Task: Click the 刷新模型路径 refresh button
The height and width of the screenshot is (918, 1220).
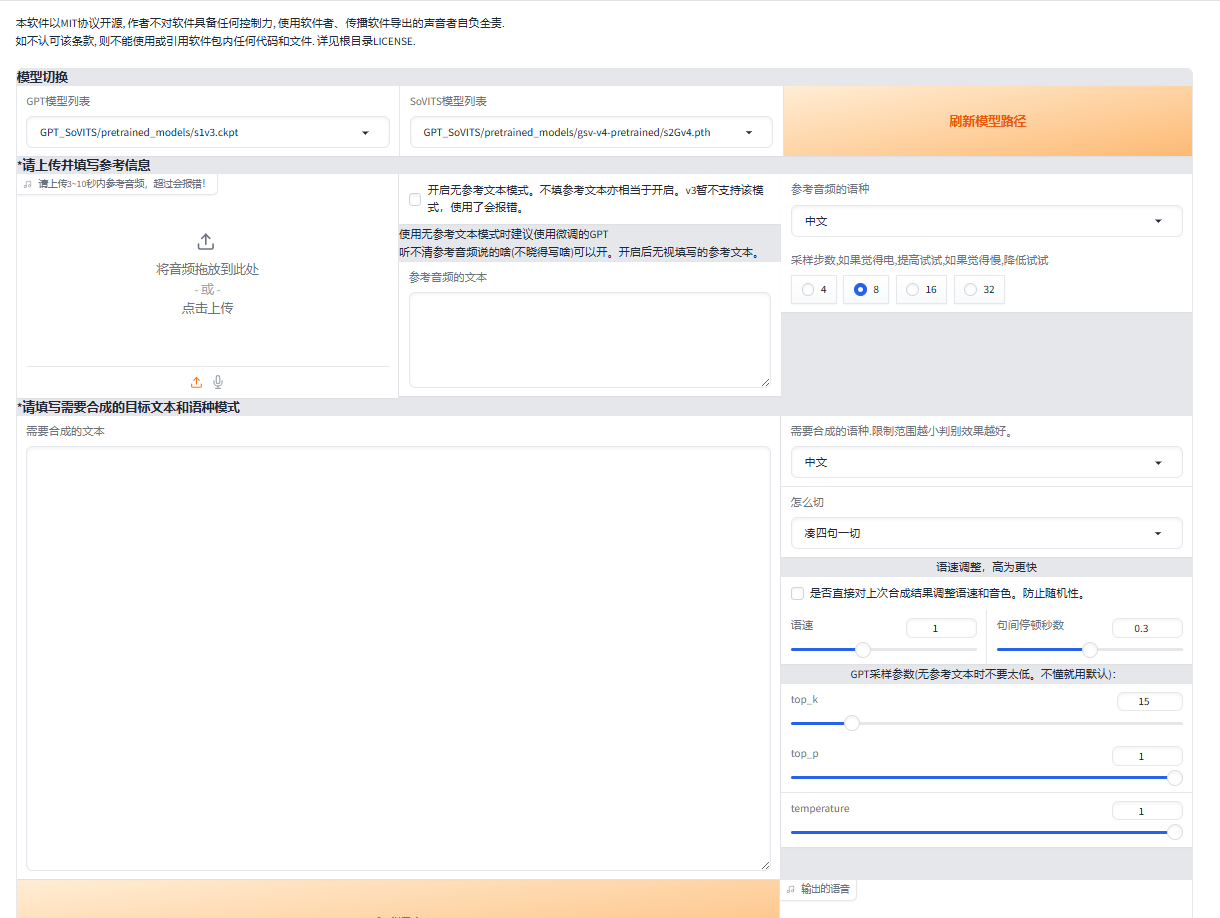Action: pos(986,120)
